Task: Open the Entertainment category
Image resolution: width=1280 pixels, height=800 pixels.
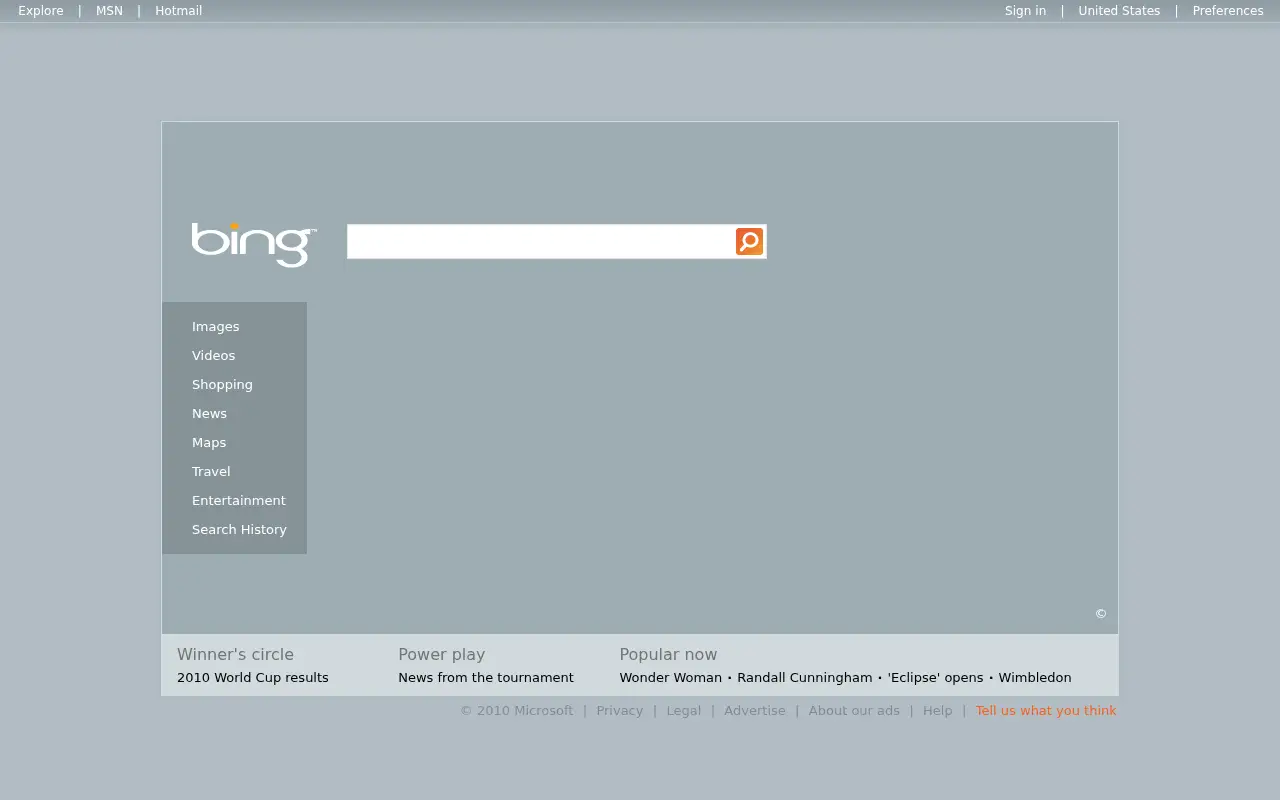Action: click(239, 500)
